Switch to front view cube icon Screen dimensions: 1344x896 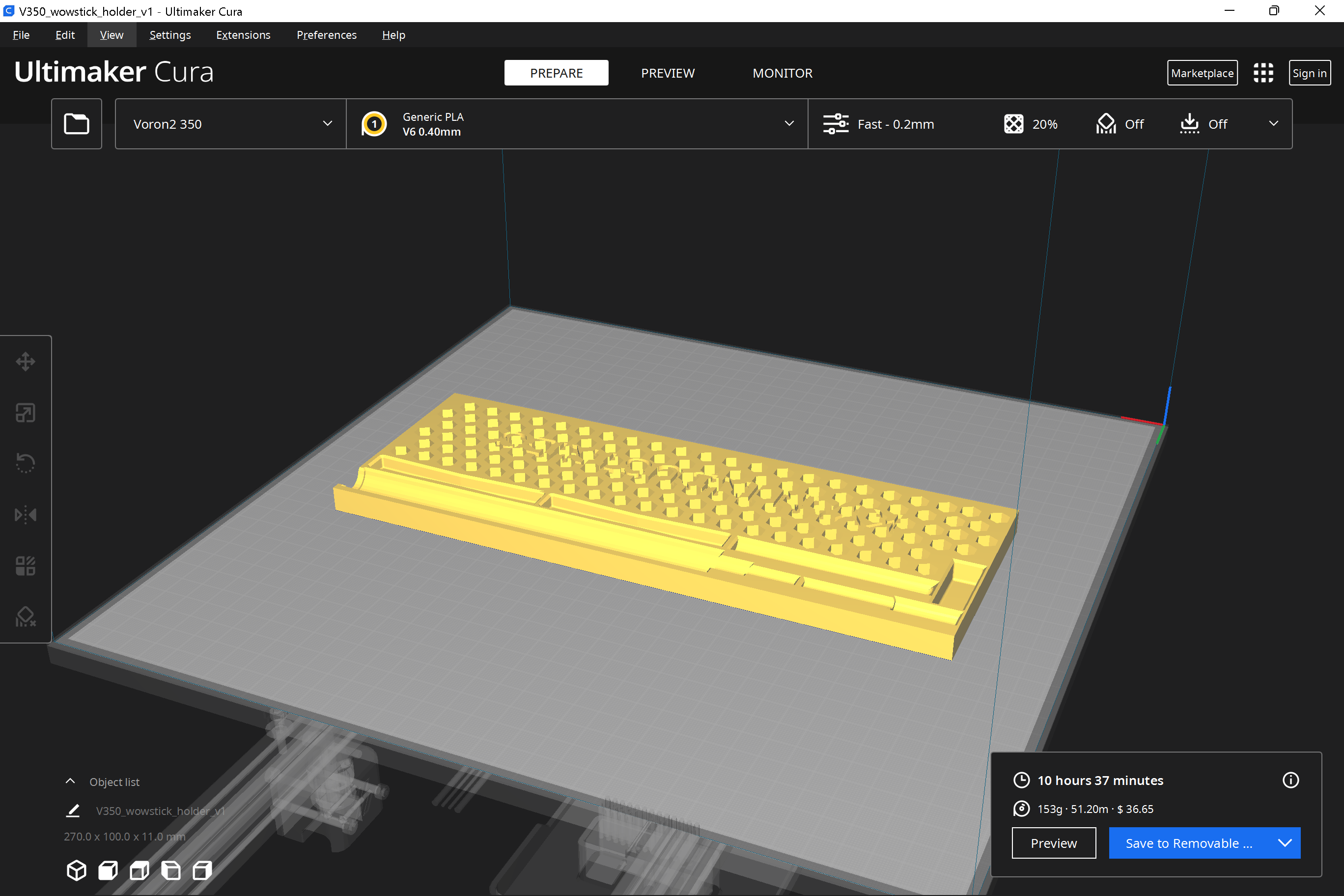point(108,870)
